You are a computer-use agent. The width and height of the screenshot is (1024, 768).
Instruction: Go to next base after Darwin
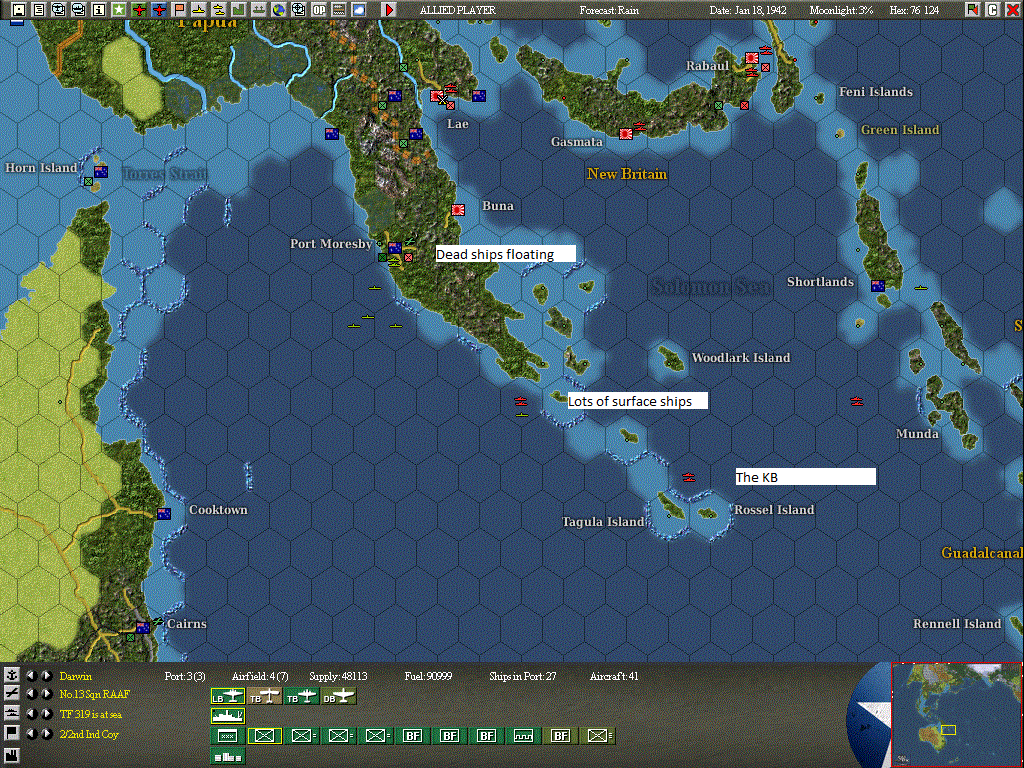[47, 675]
